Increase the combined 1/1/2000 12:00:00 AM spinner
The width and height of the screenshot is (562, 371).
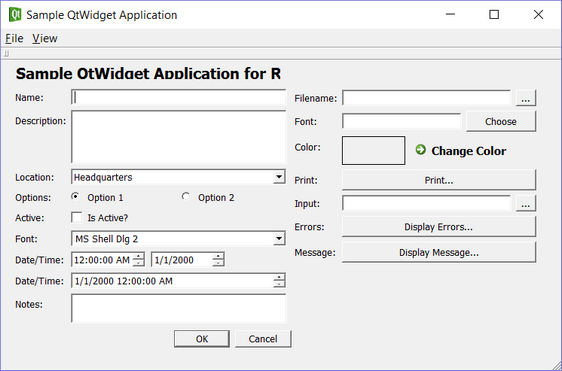(x=279, y=277)
